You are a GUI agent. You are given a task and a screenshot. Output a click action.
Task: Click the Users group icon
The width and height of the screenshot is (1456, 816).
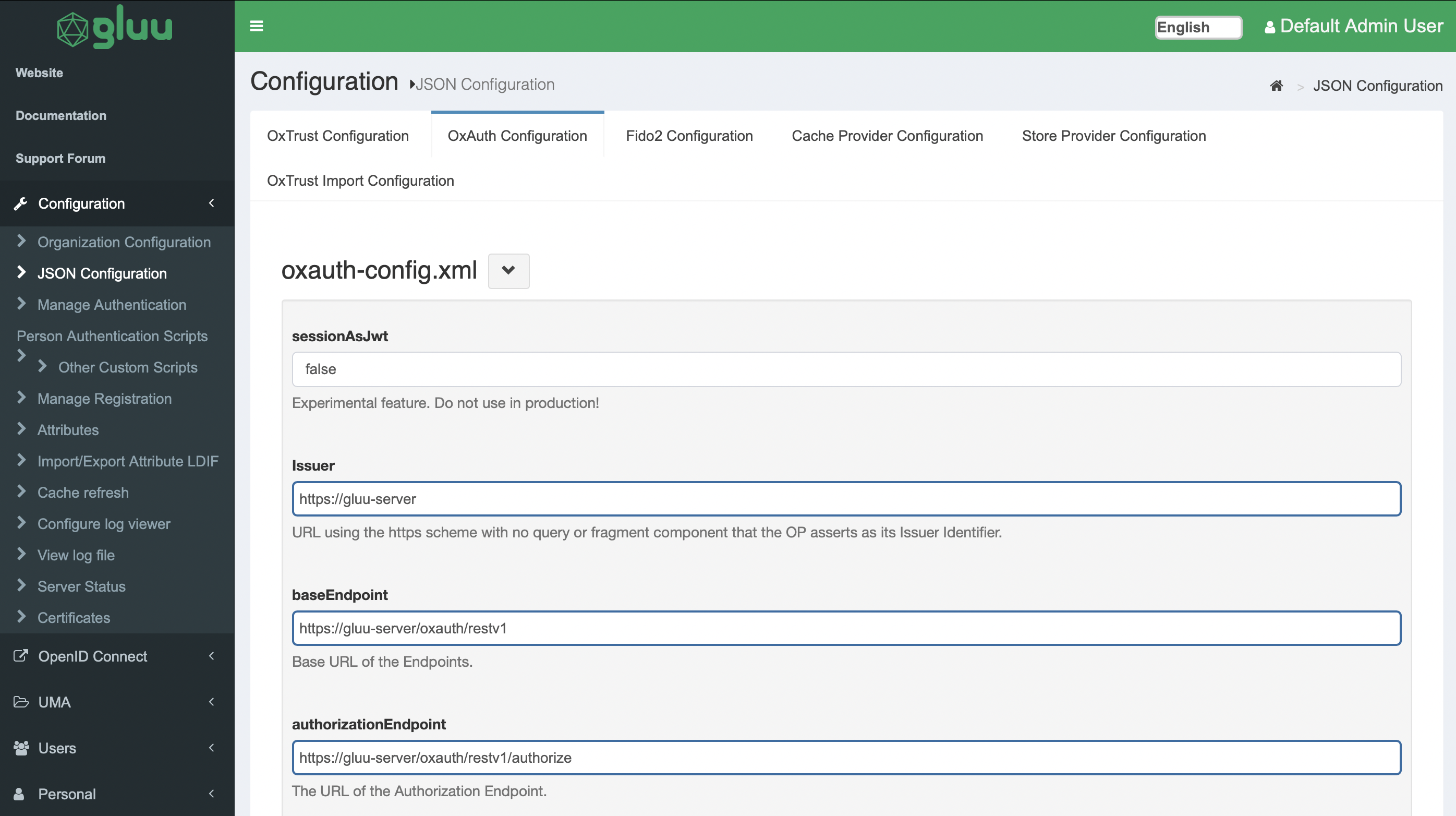[20, 748]
